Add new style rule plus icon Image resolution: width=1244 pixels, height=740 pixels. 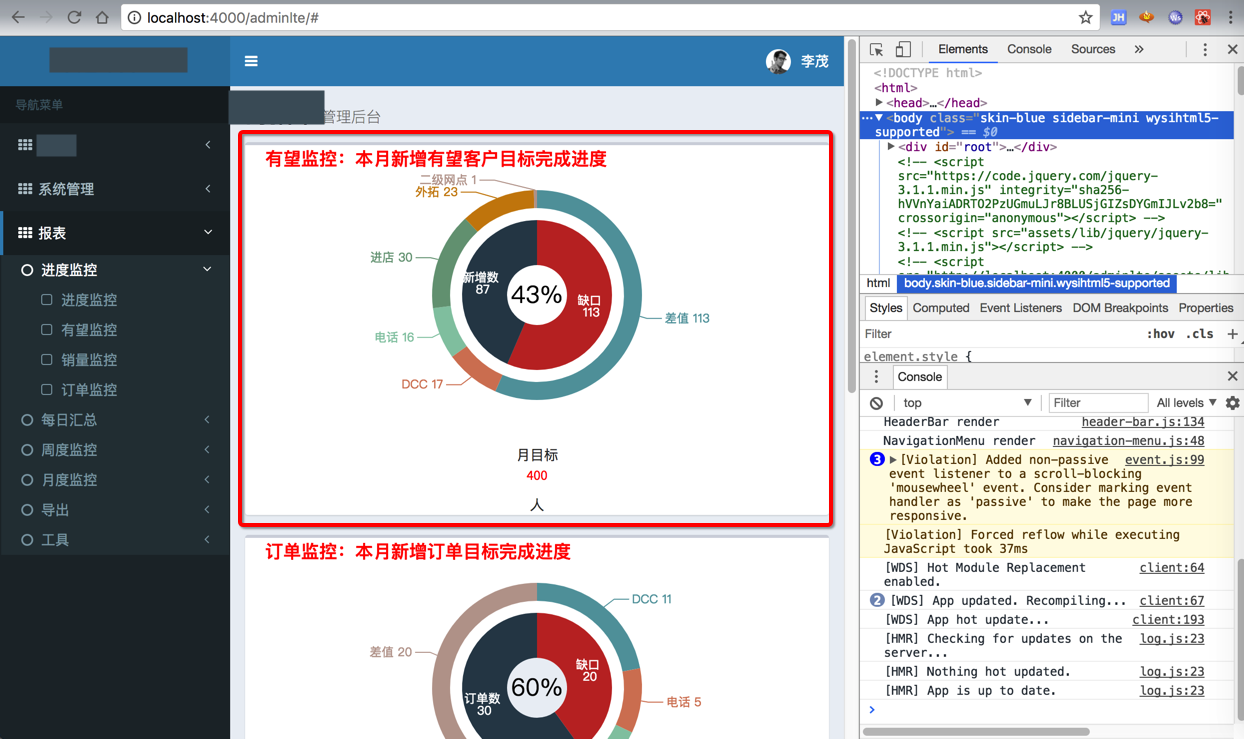(x=1232, y=334)
